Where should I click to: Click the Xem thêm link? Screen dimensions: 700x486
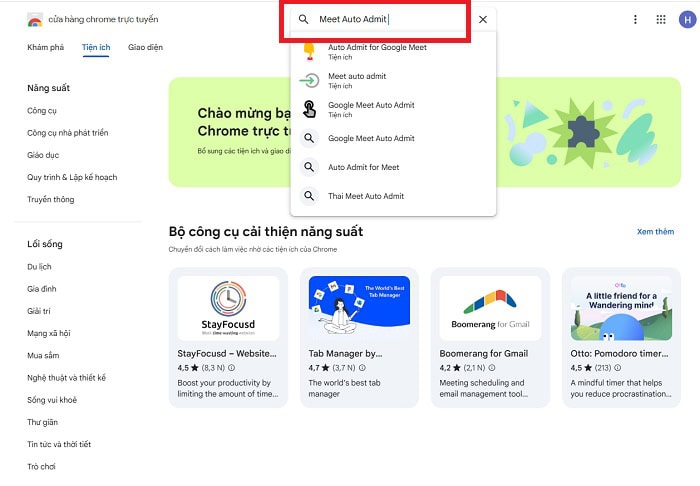tap(655, 232)
